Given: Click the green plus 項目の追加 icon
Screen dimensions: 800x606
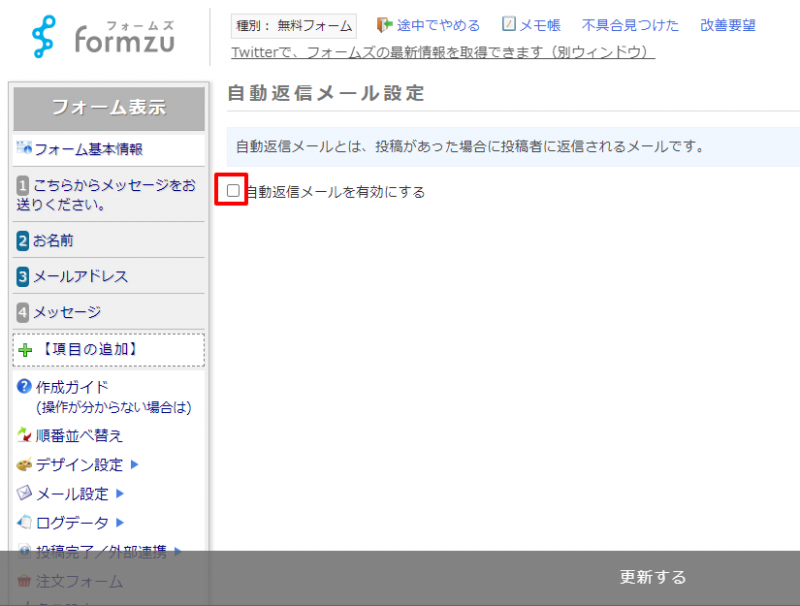Looking at the screenshot, I should pyautogui.click(x=26, y=350).
